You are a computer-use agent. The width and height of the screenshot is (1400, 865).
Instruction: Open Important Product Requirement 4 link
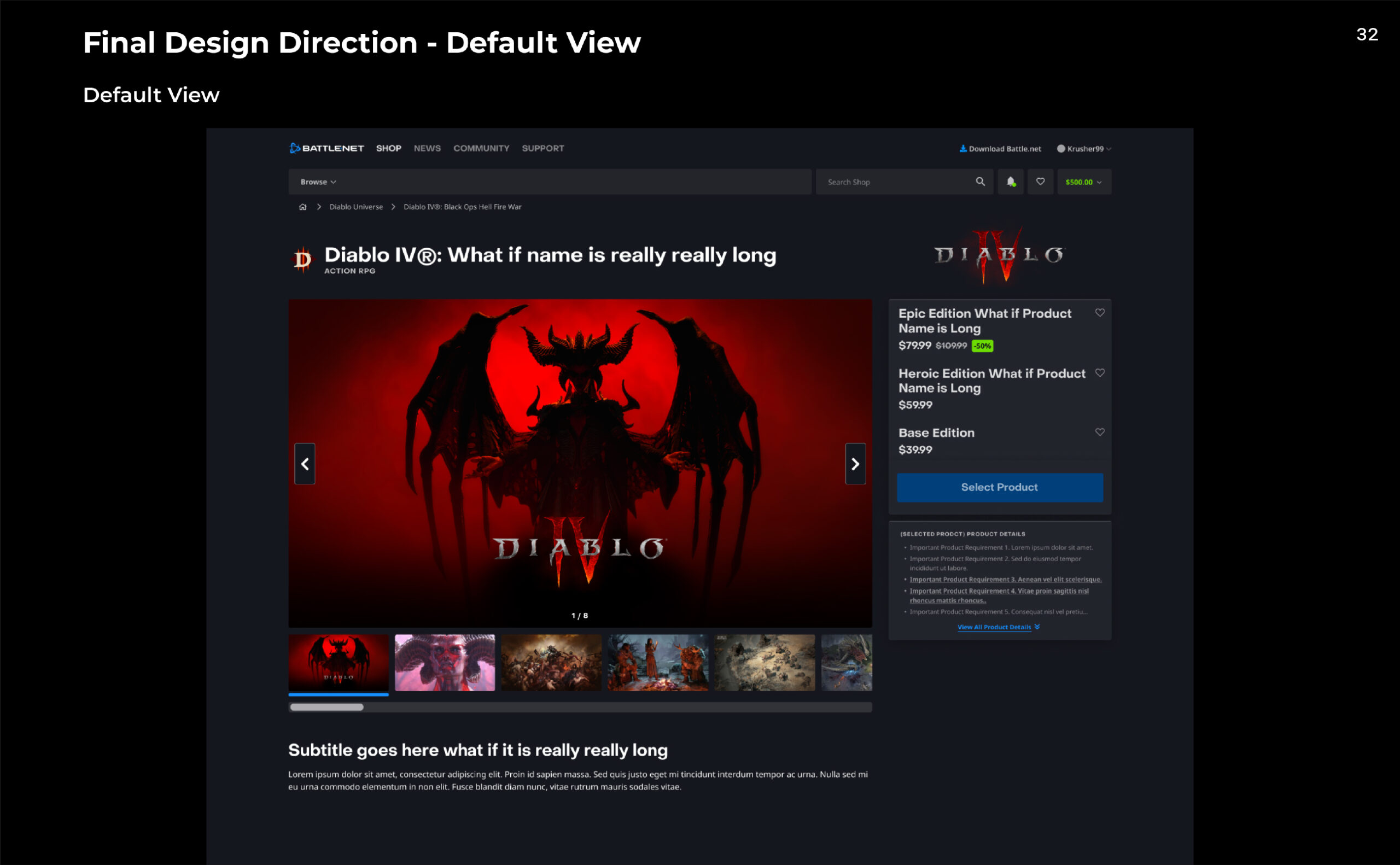(999, 595)
